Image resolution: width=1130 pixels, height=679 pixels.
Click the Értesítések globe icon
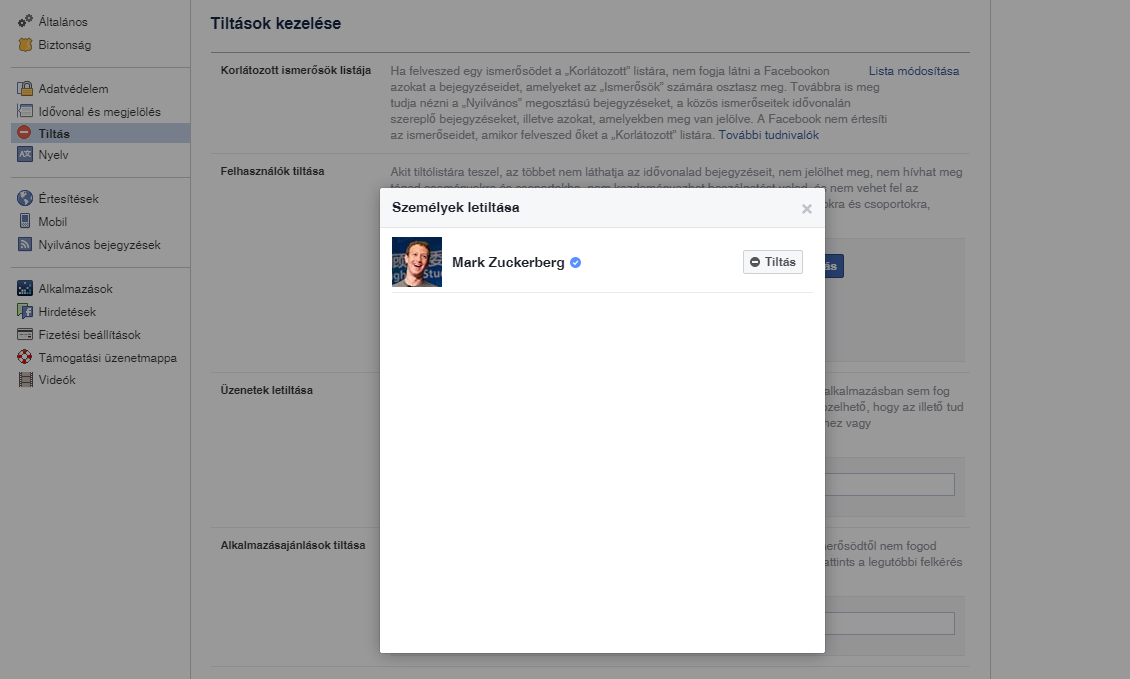coord(25,198)
